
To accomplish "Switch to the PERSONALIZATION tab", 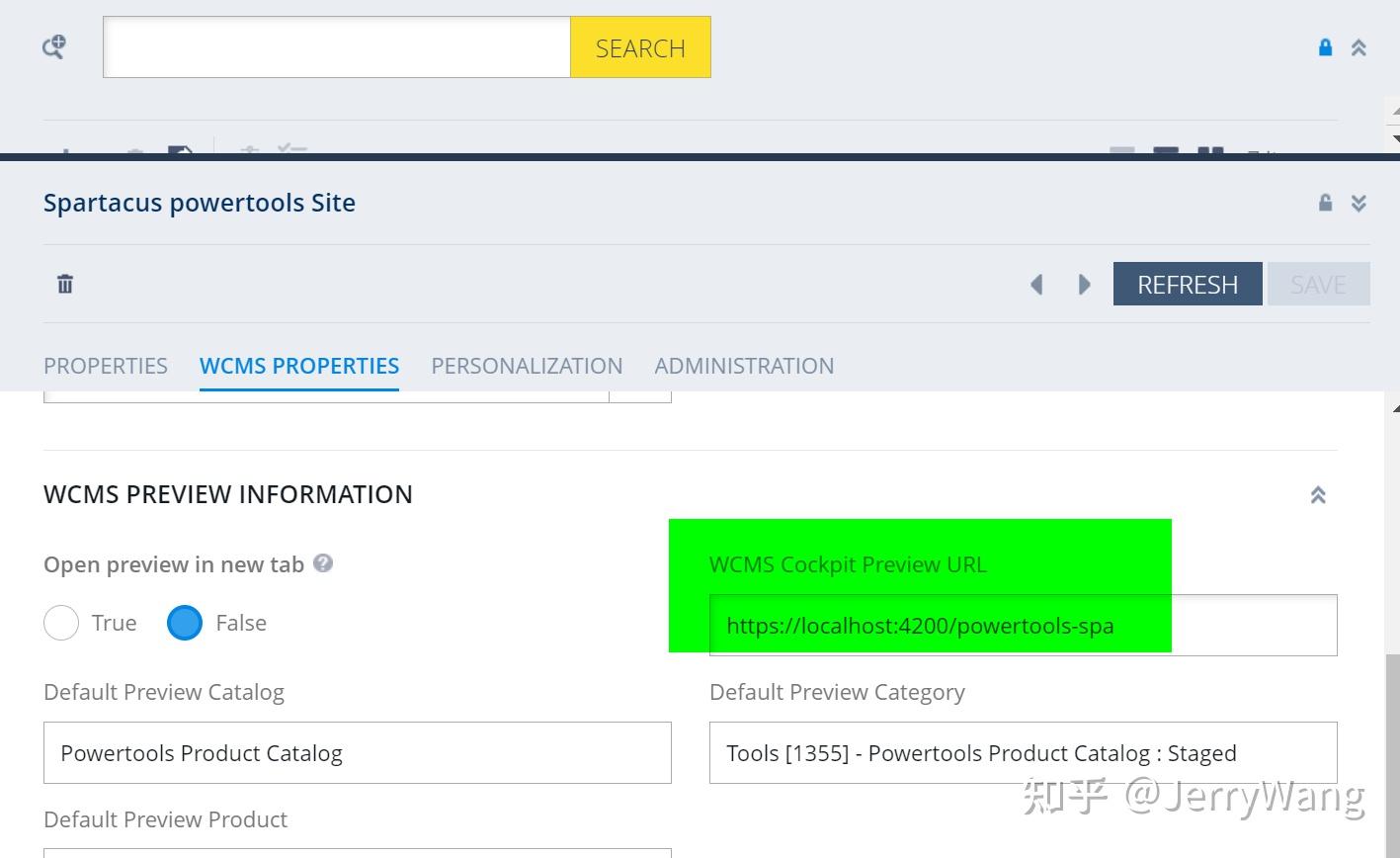I will pyautogui.click(x=527, y=366).
